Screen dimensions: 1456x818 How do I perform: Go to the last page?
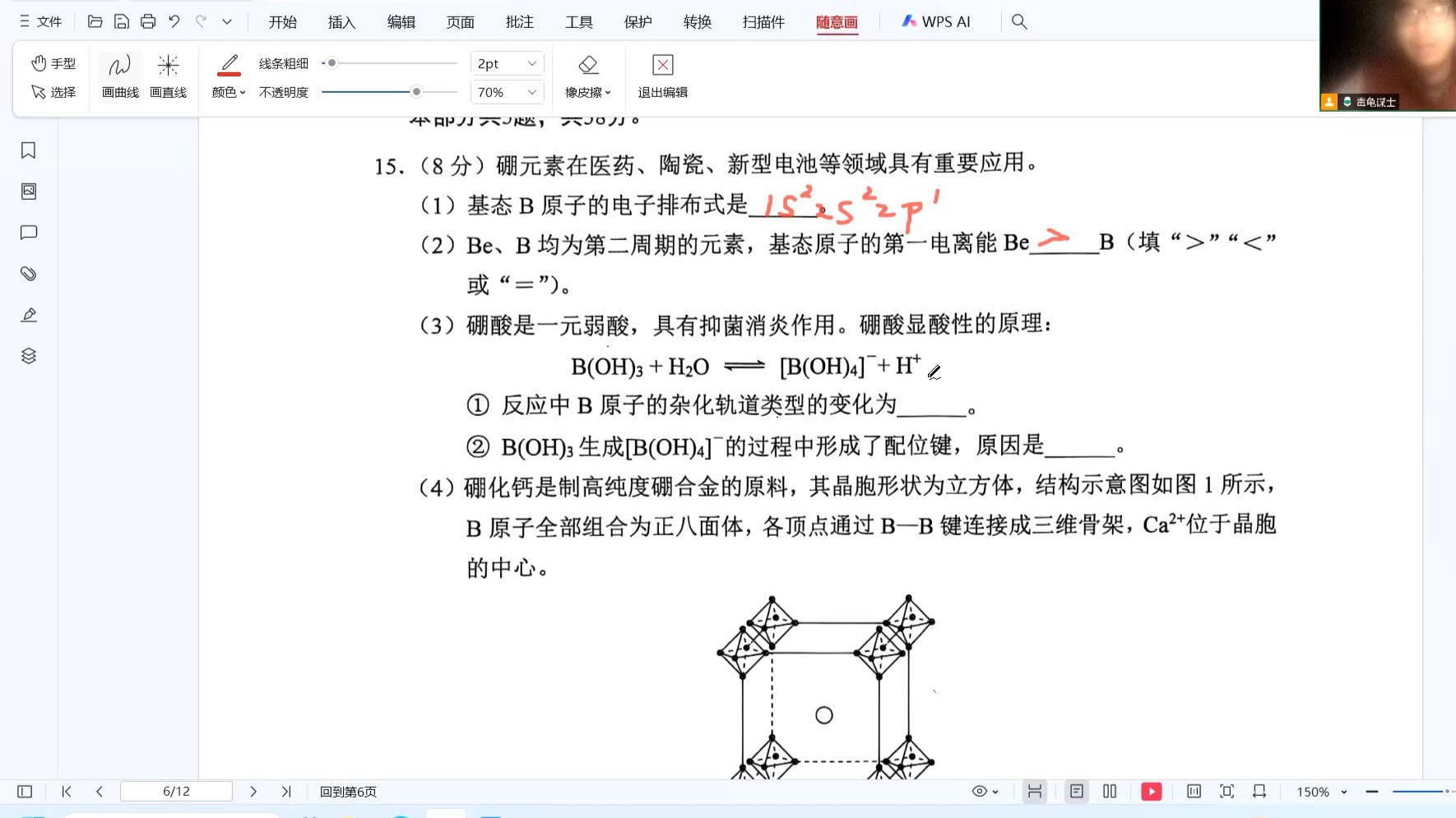click(x=286, y=792)
